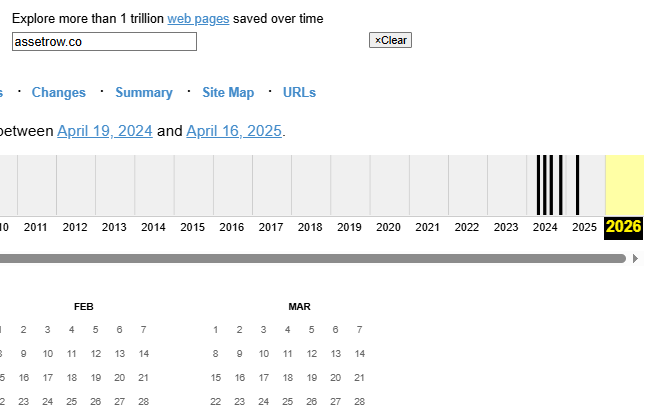Select year 2024 in the timeline
Viewport: 648px width, 414px height.
pos(545,227)
